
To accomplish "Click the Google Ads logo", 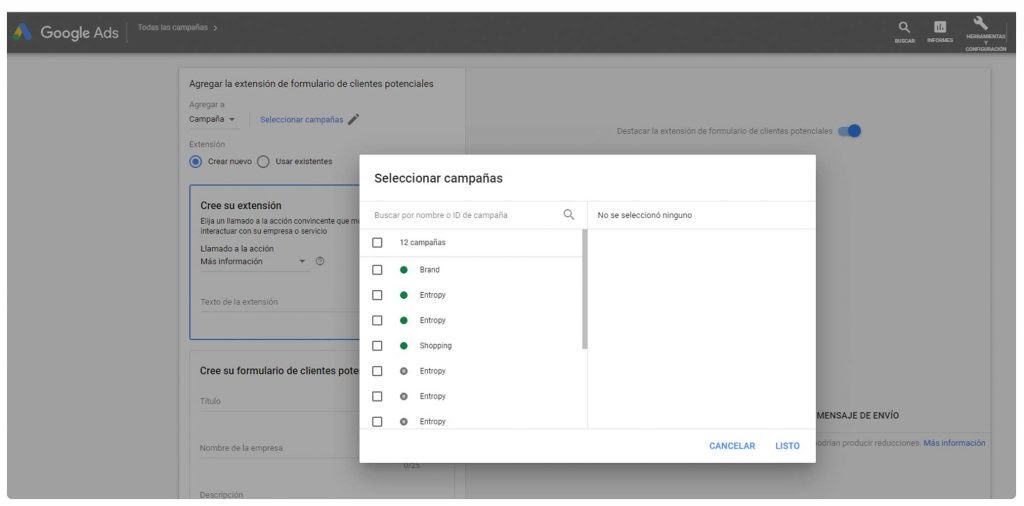I will point(66,32).
